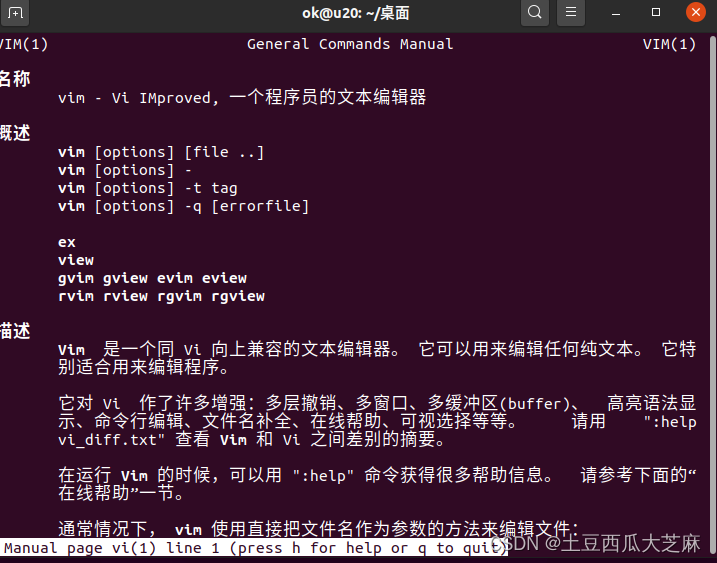Click the 概述 section heading
Viewport: 717px width, 563px height.
click(x=15, y=133)
